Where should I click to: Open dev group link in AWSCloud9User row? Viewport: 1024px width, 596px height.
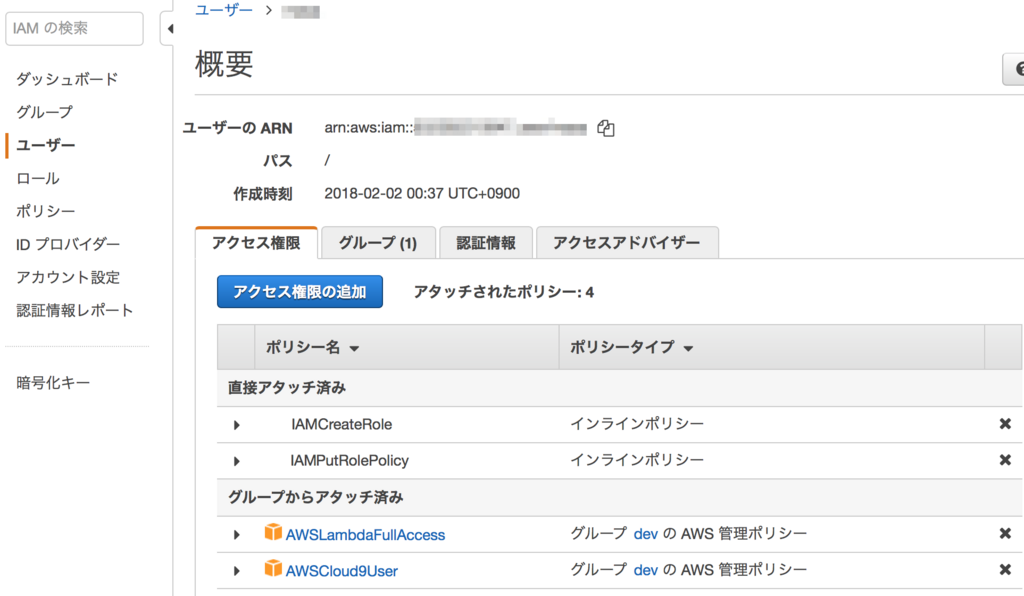[x=645, y=570]
